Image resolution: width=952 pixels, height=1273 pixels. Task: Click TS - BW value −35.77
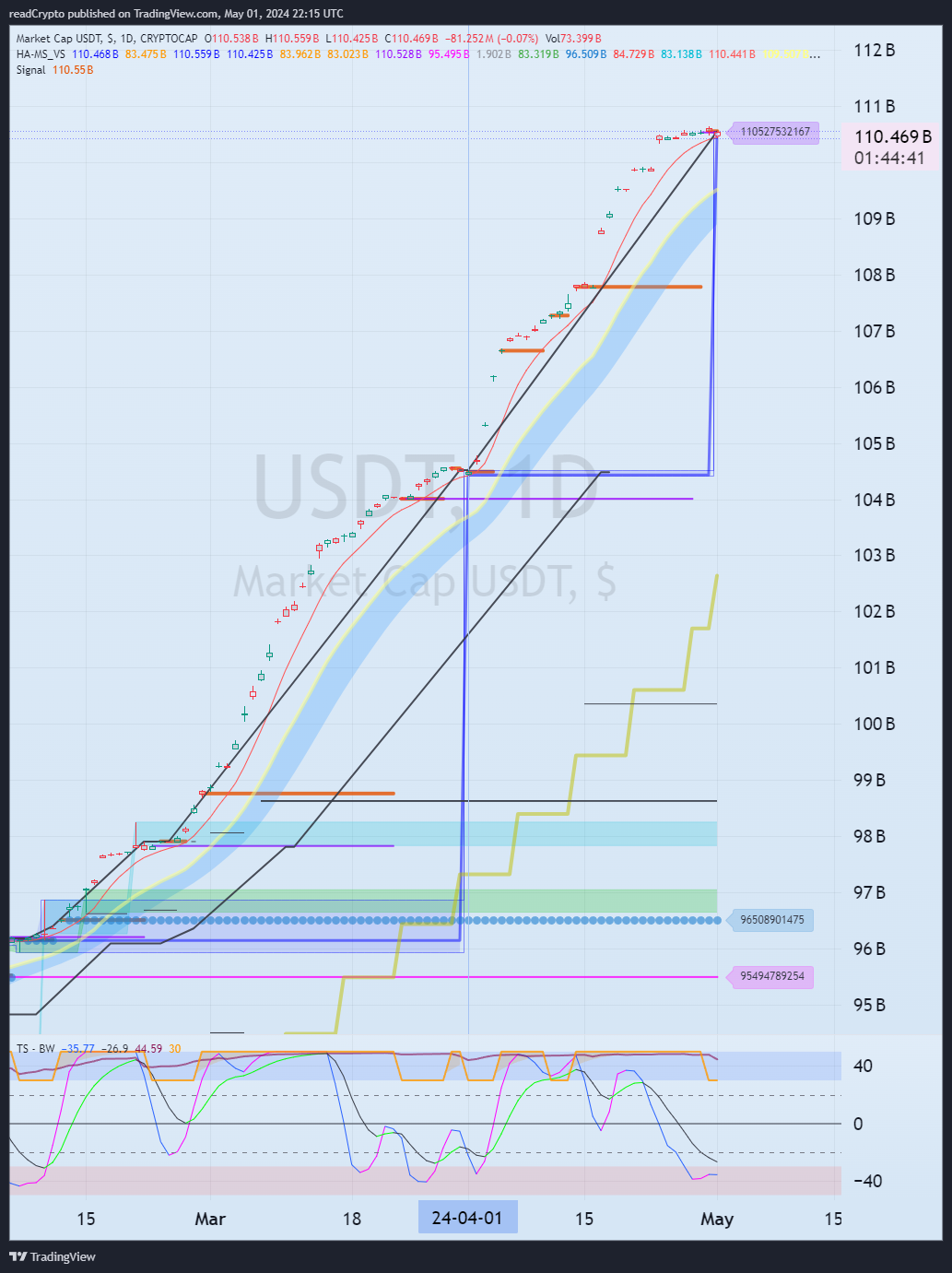(x=78, y=1049)
